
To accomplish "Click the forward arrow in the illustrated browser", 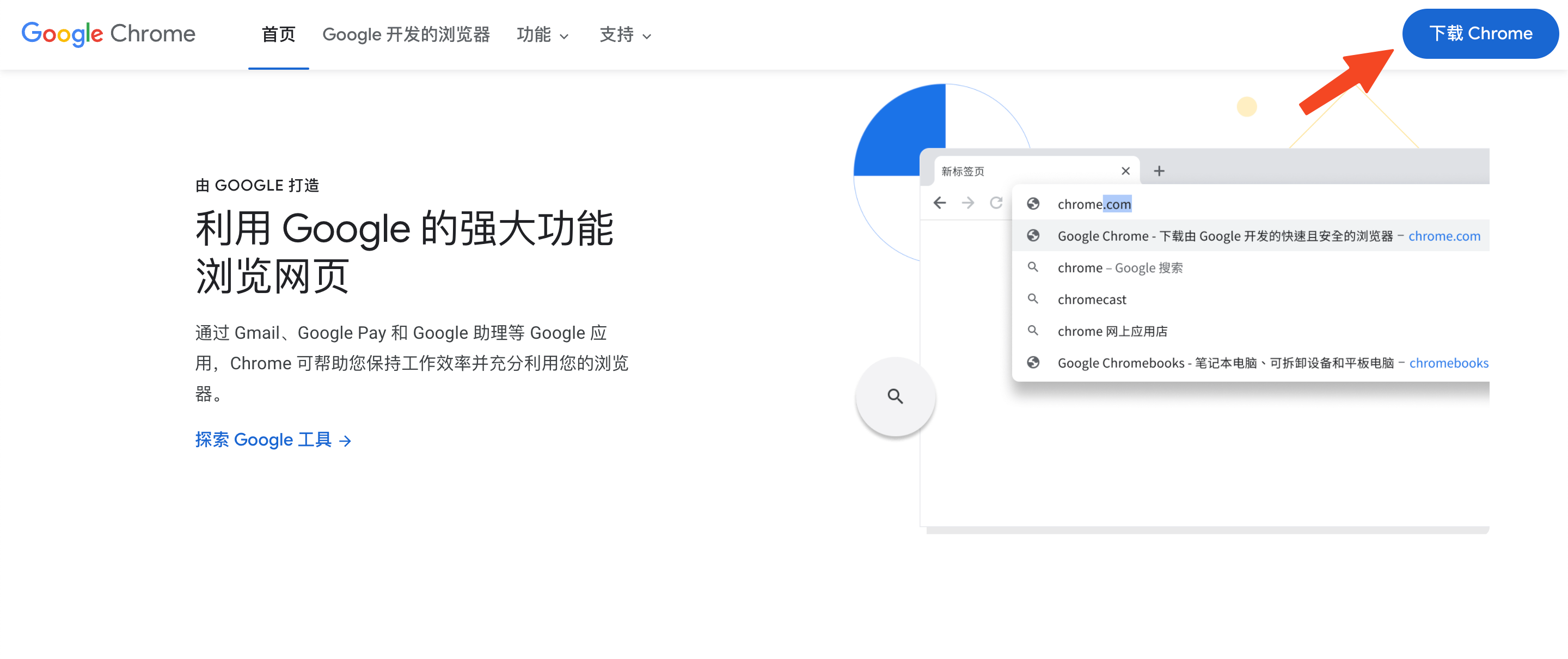I will pyautogui.click(x=968, y=203).
